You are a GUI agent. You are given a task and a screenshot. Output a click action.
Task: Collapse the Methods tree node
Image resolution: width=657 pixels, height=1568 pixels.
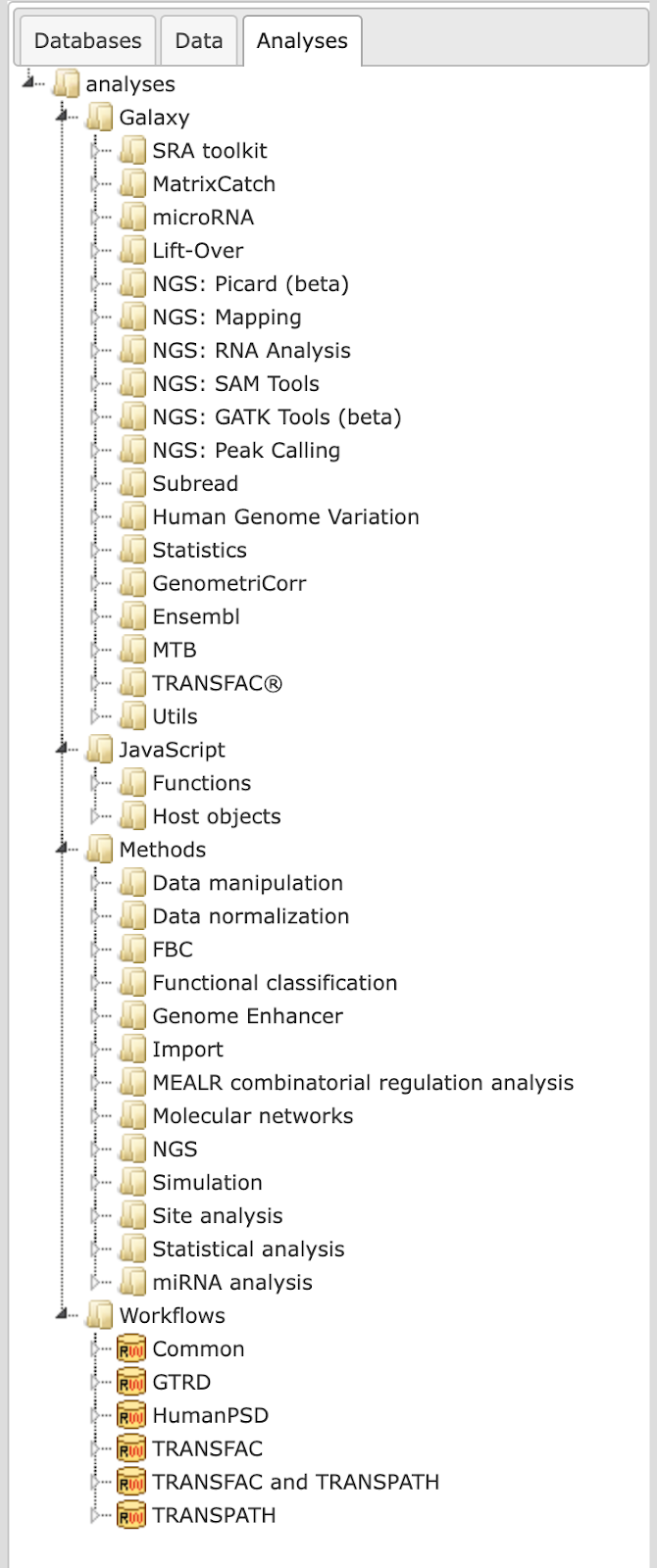pos(64,849)
